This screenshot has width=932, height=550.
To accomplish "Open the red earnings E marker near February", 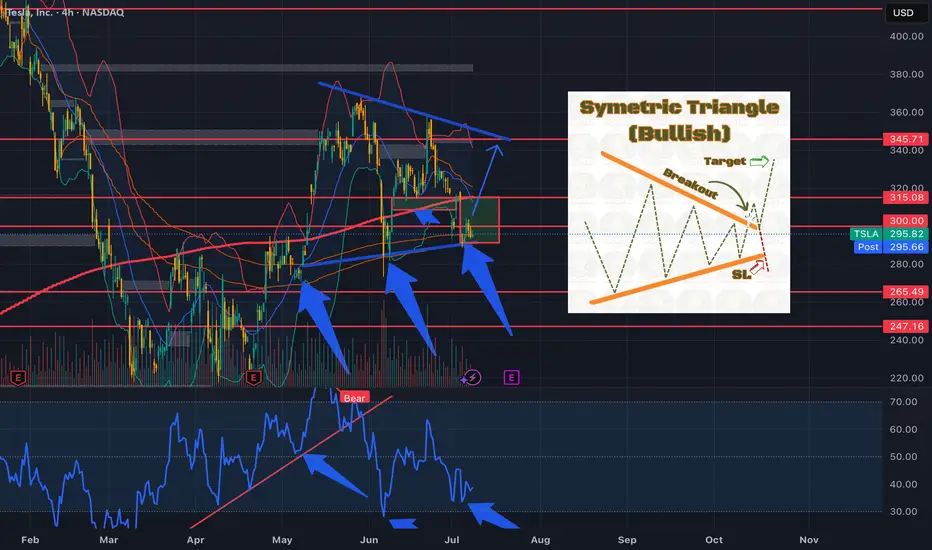I will pos(18,378).
